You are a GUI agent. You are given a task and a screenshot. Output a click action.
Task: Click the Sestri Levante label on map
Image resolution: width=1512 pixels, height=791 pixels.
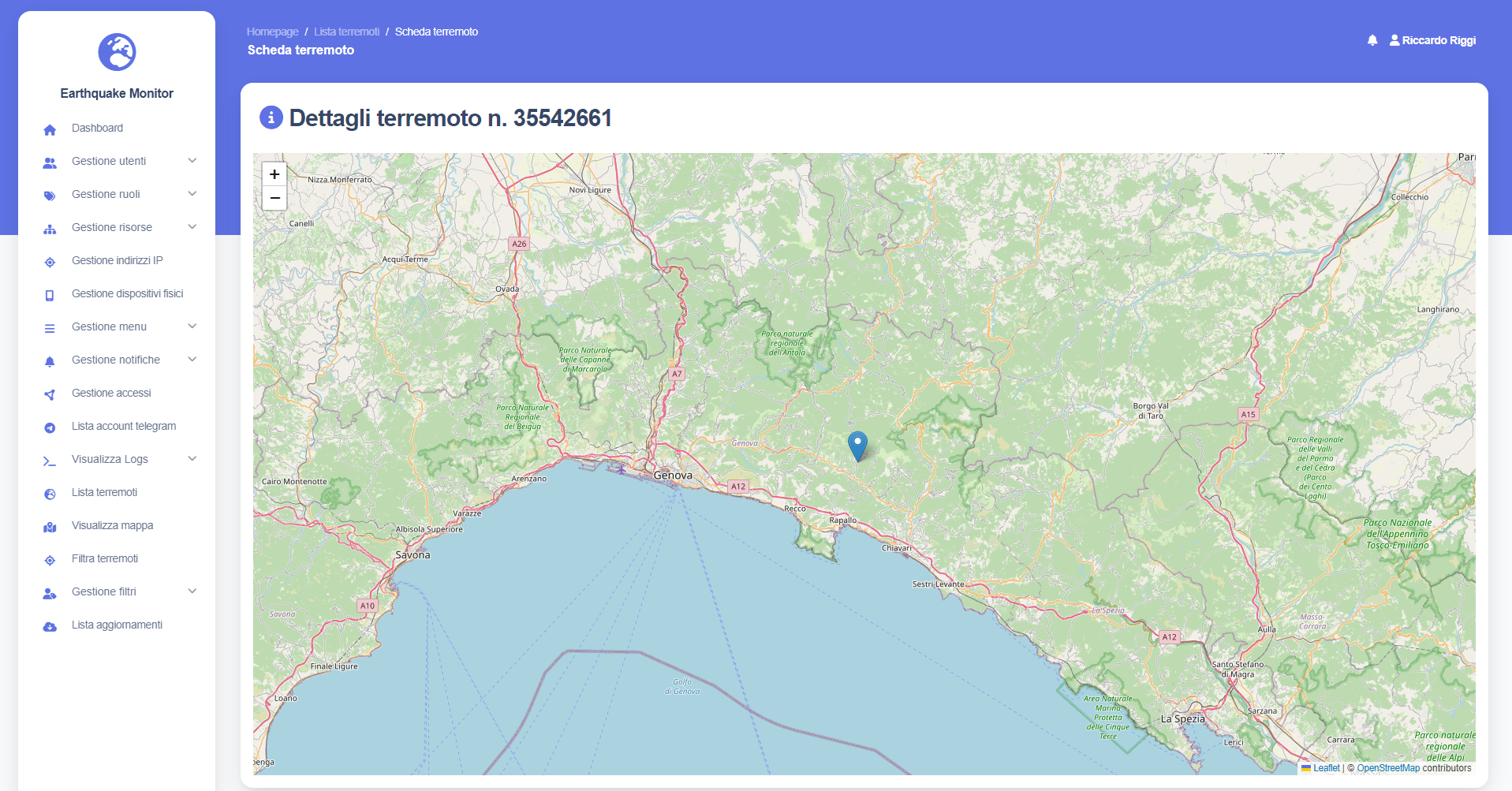[x=938, y=584]
